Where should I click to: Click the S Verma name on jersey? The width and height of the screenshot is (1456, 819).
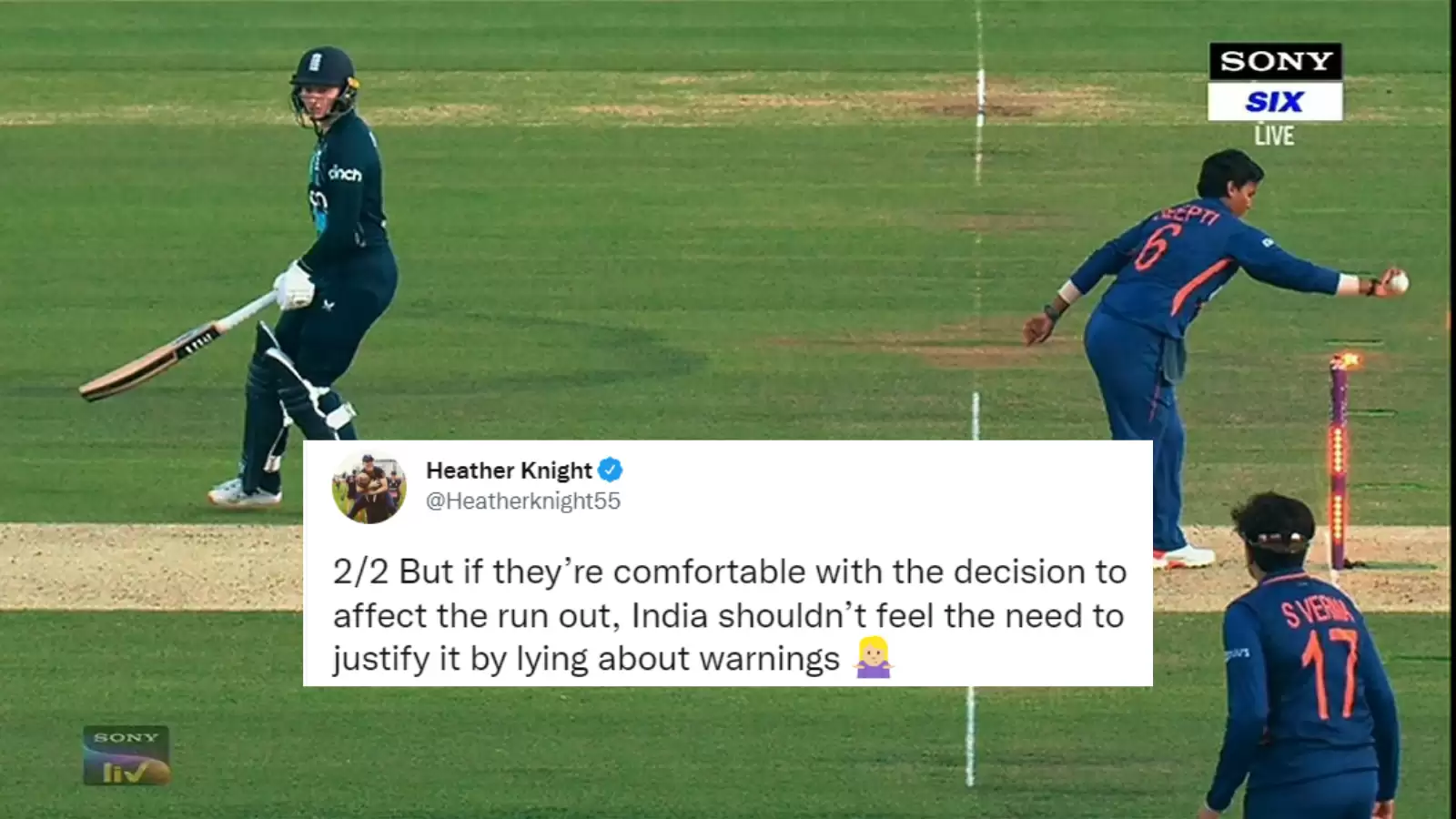pos(1318,608)
